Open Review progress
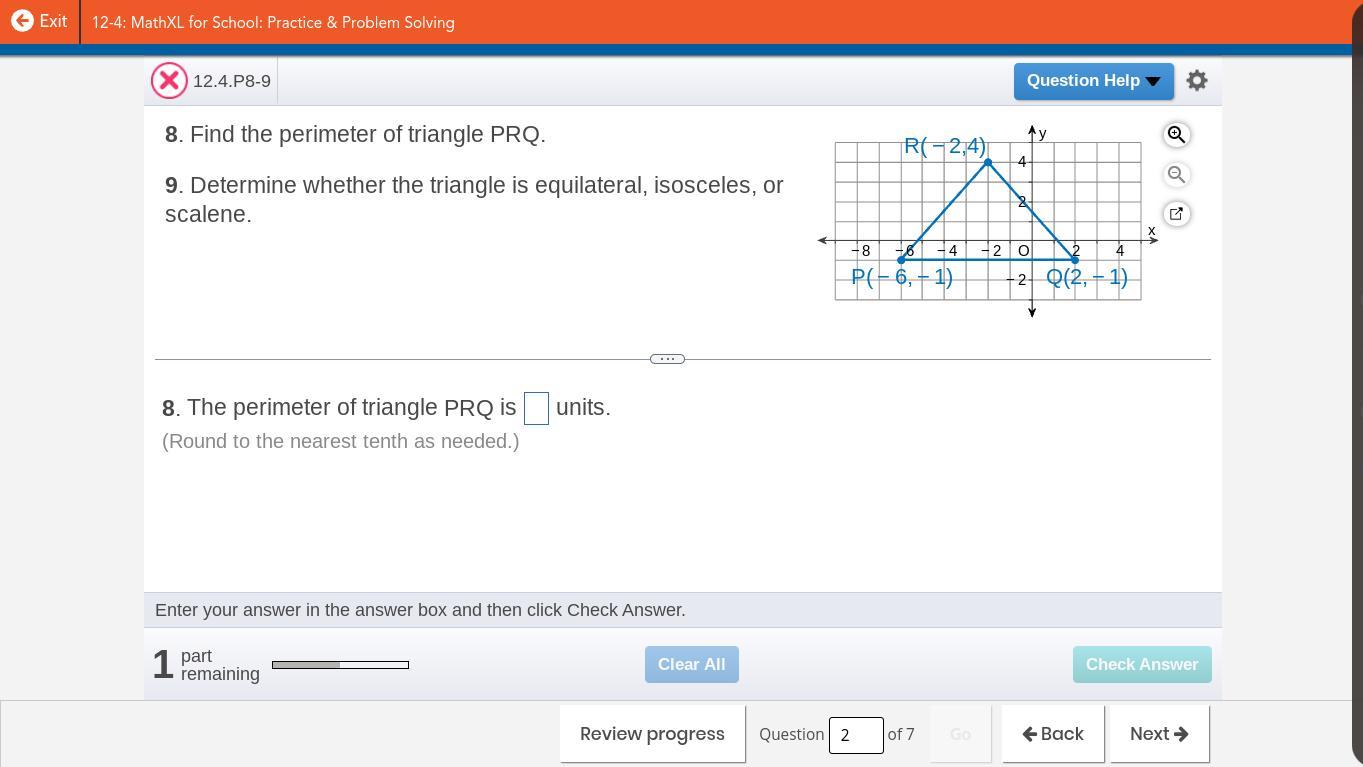 coord(652,734)
